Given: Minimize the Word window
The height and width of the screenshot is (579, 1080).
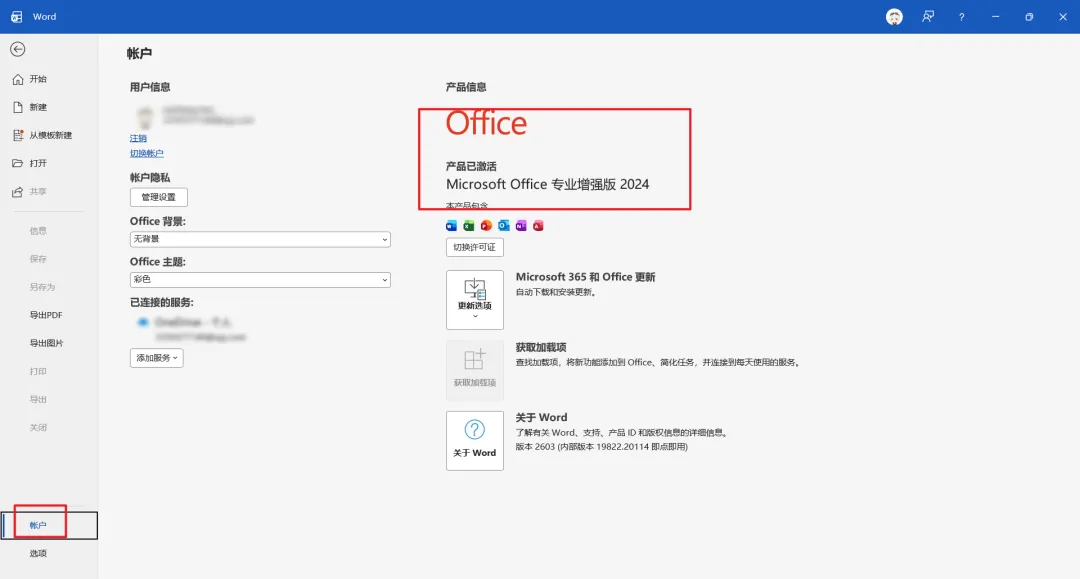Looking at the screenshot, I should [995, 17].
